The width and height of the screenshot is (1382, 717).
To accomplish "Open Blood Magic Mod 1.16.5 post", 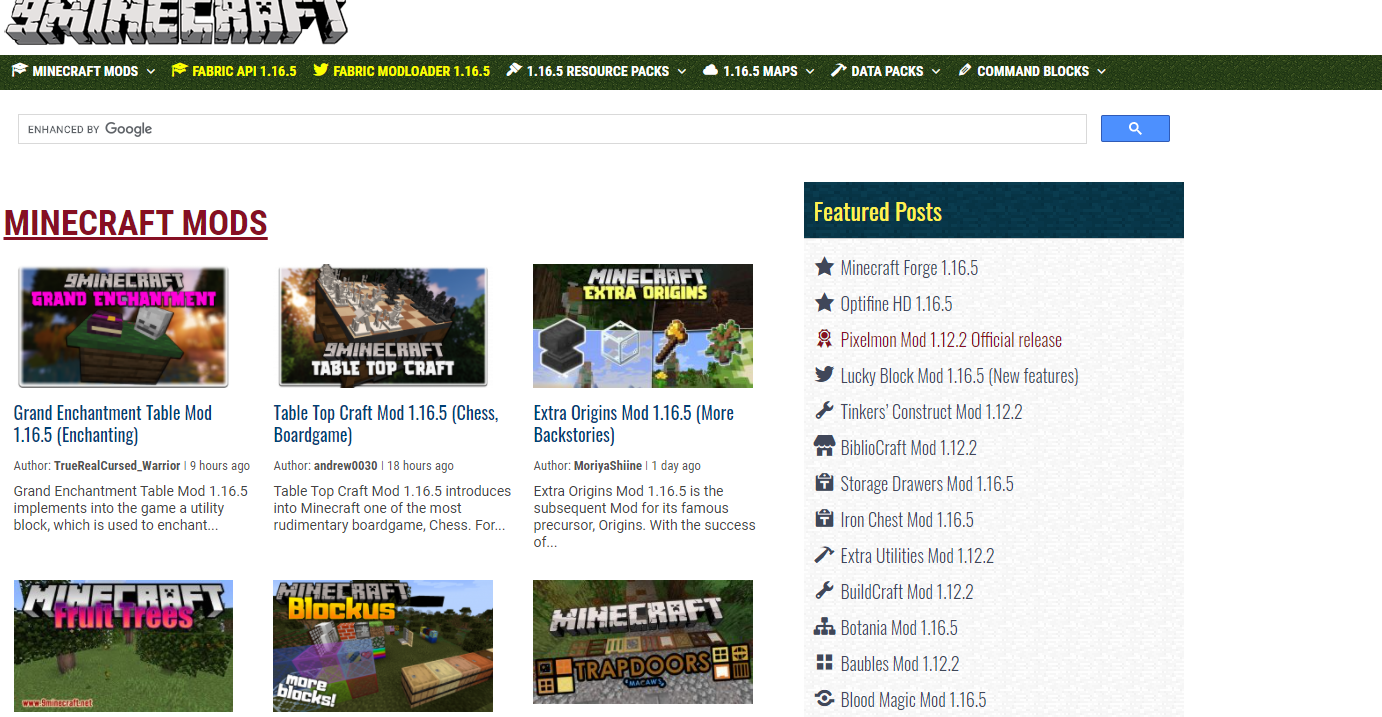I will [913, 700].
